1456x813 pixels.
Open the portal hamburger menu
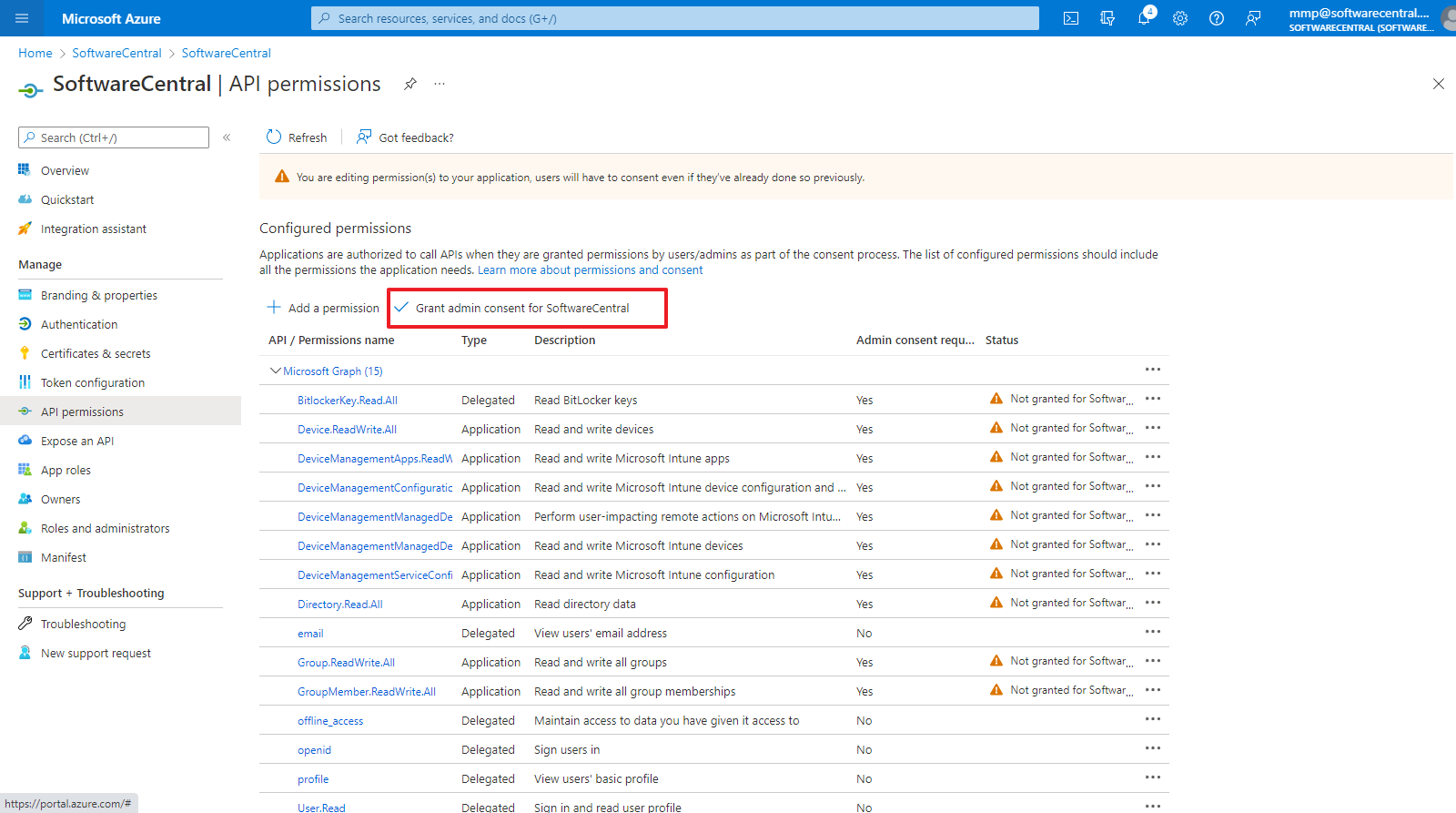[x=22, y=18]
